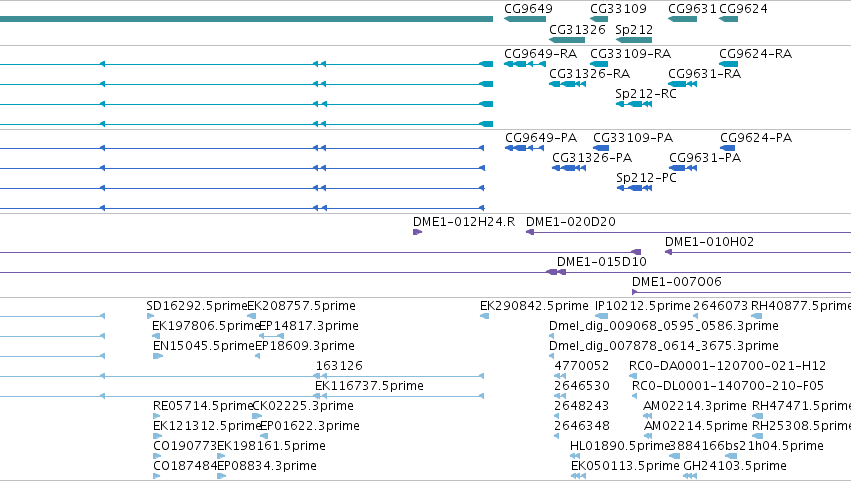
Task: Click the CG9624-PA protein label
Action: pyautogui.click(x=755, y=137)
